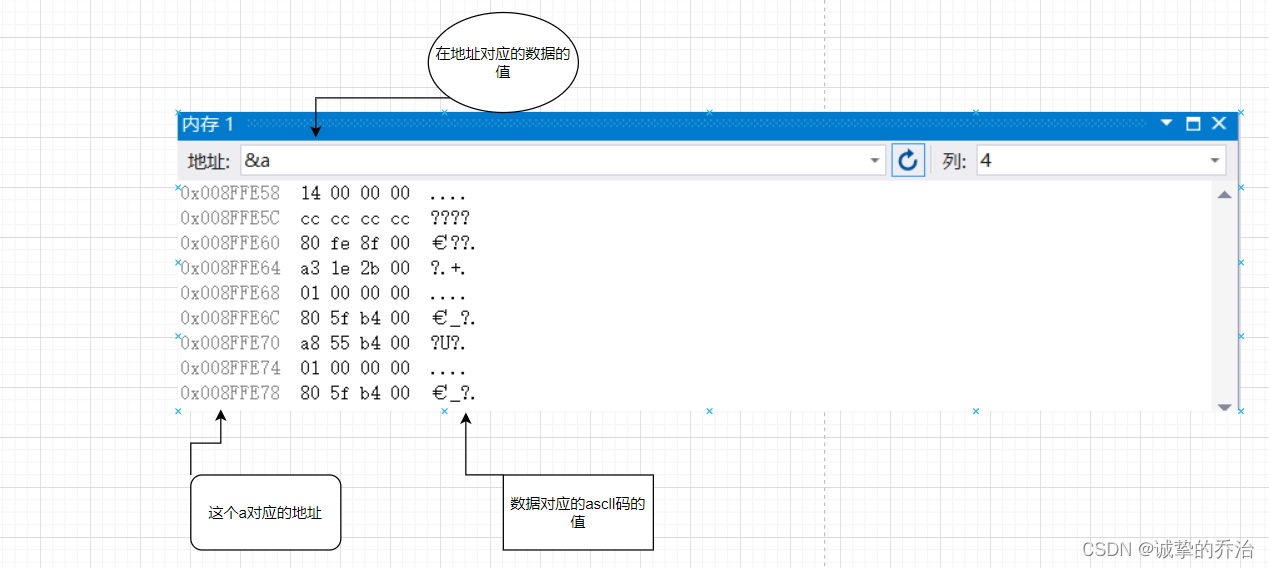Viewport: 1269px width, 568px height.
Task: Select address 0x008FFE5C
Action: (x=231, y=218)
